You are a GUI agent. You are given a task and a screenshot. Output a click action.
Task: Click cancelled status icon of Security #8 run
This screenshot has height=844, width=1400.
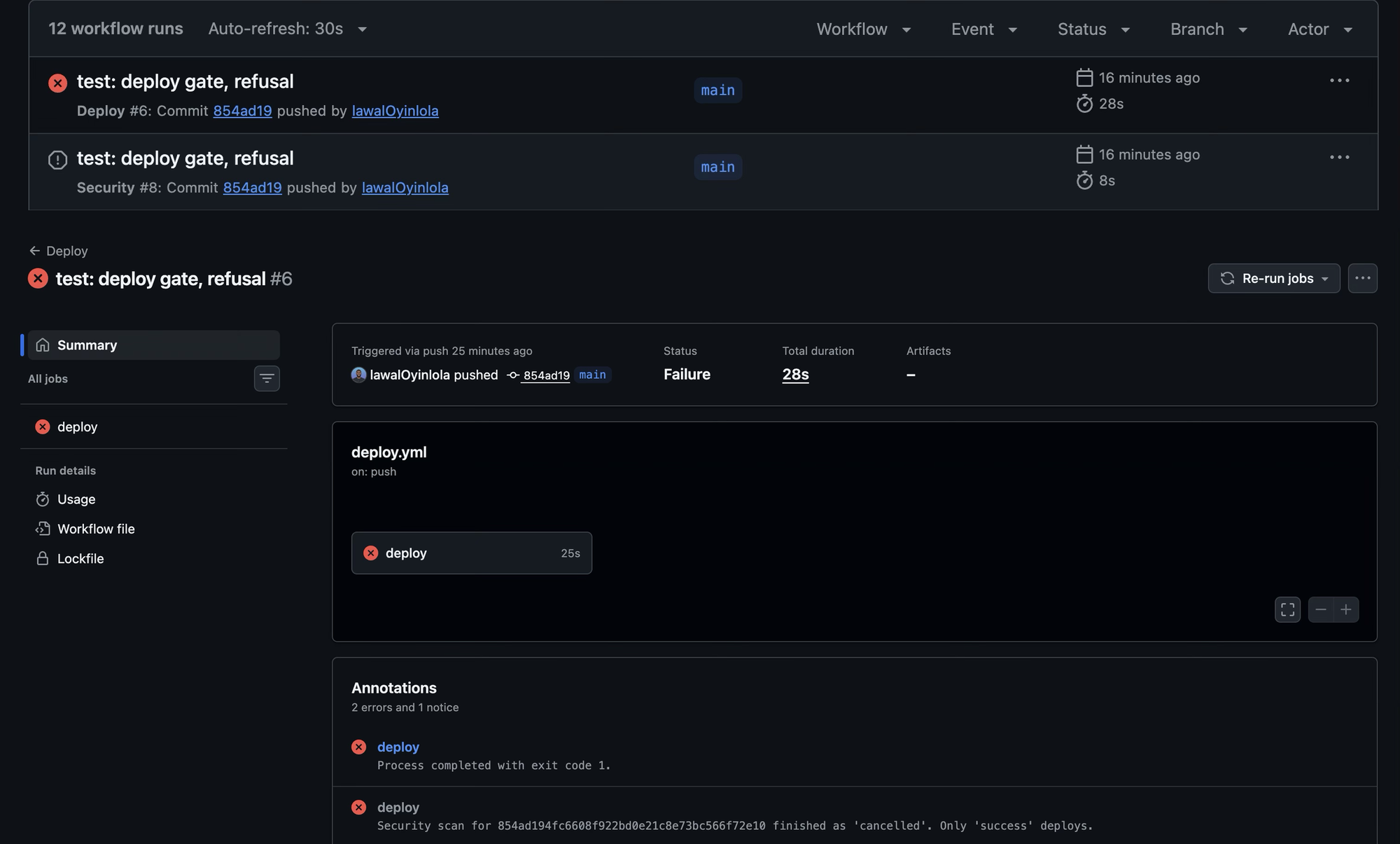(x=57, y=160)
